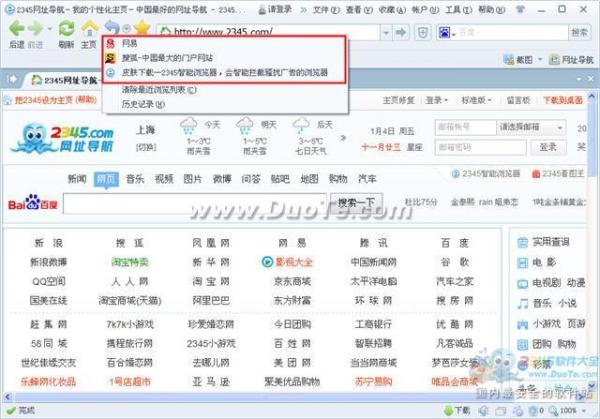The image size is (600, 419).
Task: Click the shirt skin icon in title bar
Action: [x=520, y=9]
